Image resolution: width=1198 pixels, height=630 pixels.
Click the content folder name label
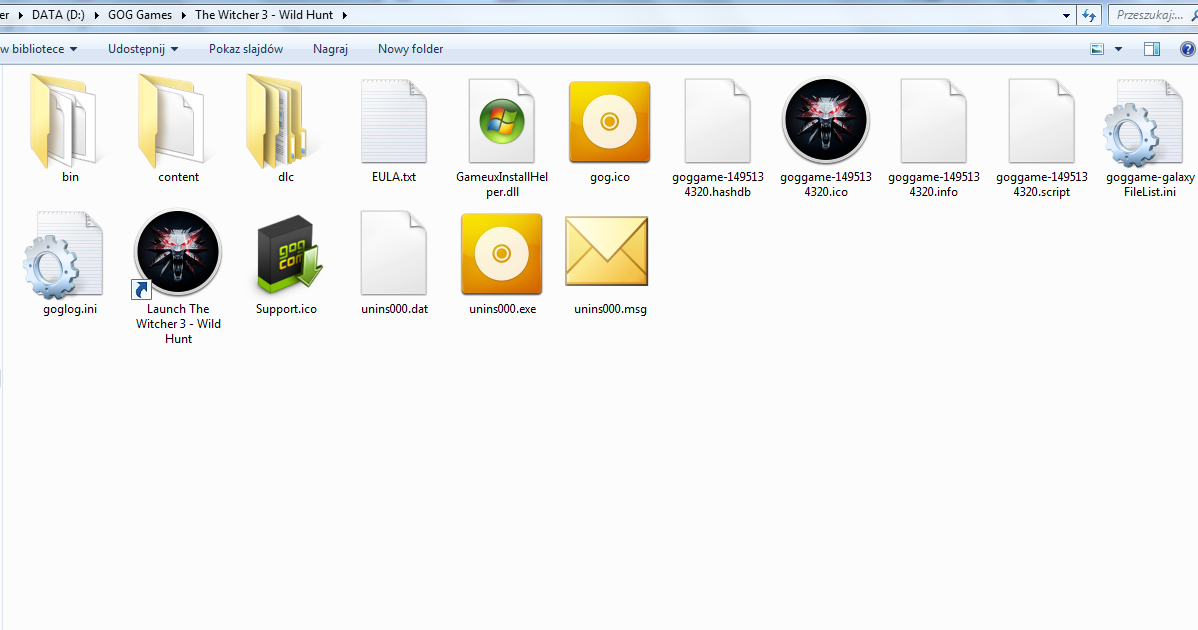pos(178,176)
